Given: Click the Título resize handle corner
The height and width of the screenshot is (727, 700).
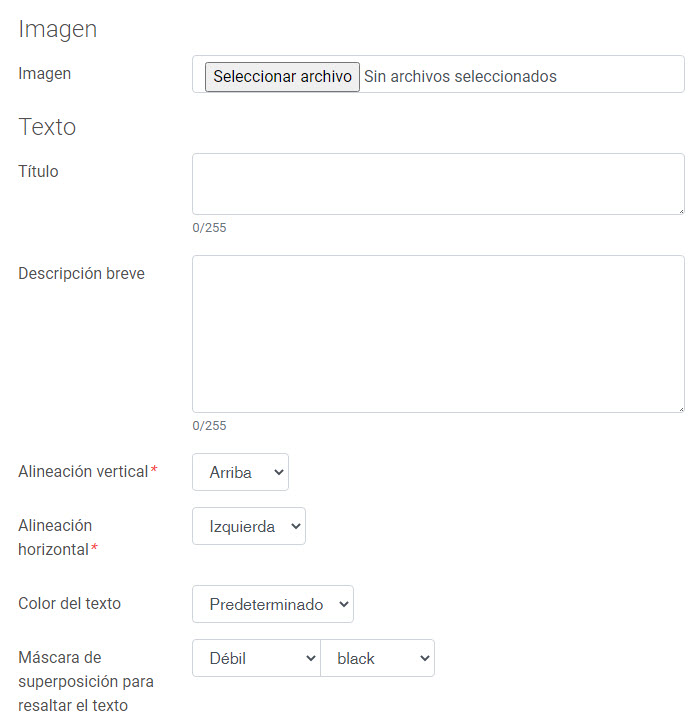Looking at the screenshot, I should (681, 211).
